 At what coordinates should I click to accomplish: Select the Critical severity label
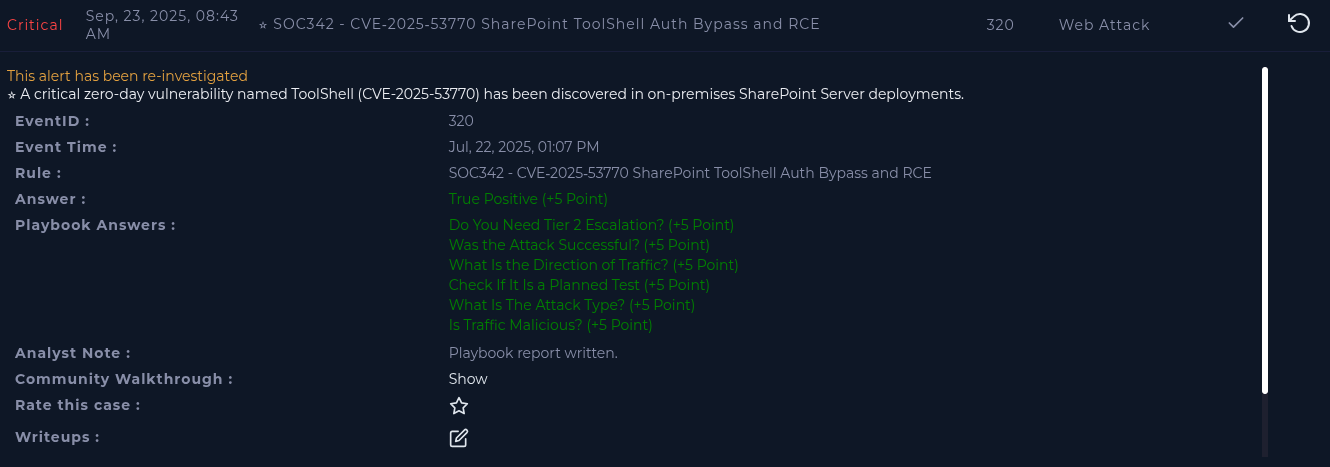pos(35,24)
